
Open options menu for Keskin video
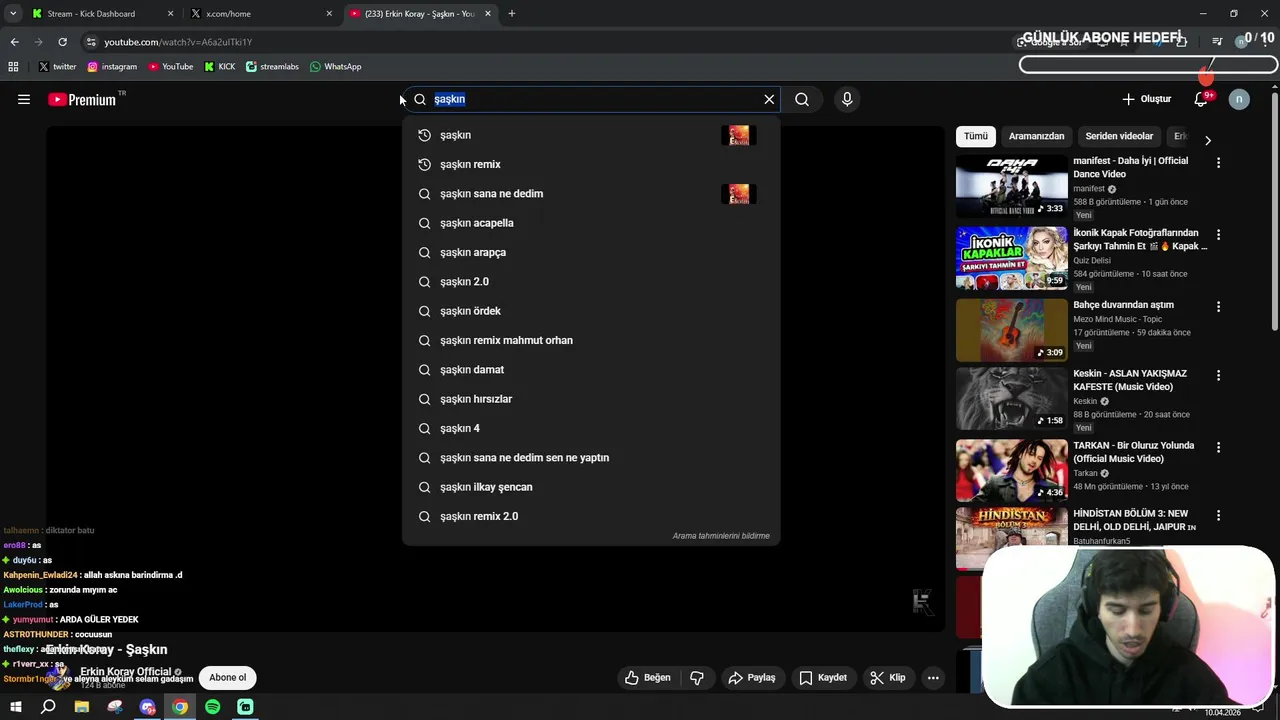1218,375
